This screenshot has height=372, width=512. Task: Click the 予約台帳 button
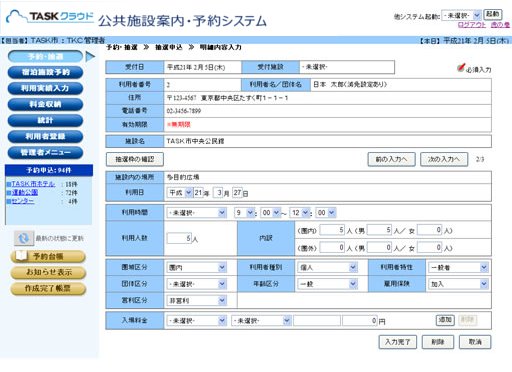coord(48,256)
